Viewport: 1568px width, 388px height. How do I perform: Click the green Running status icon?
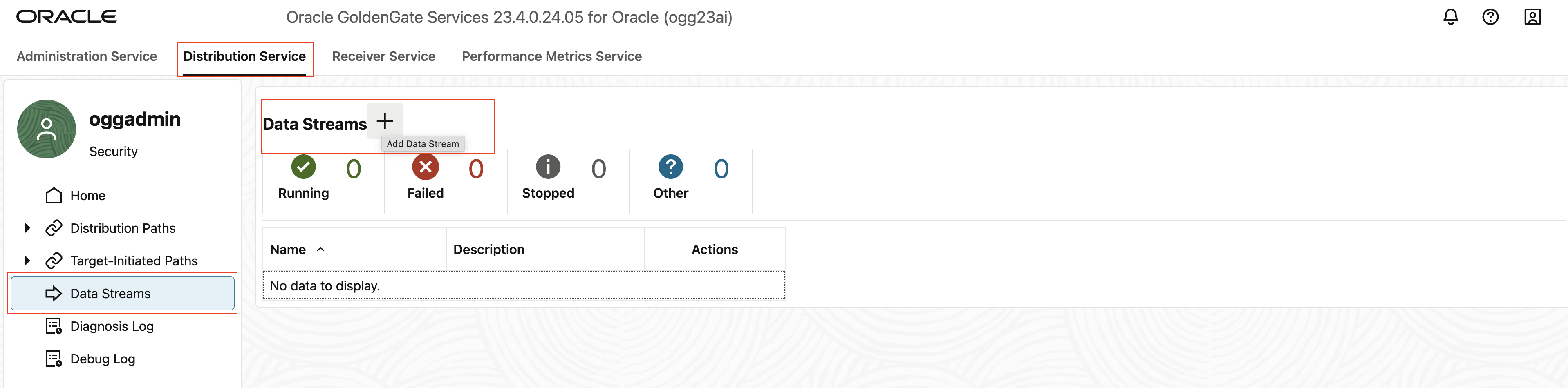[x=303, y=167]
